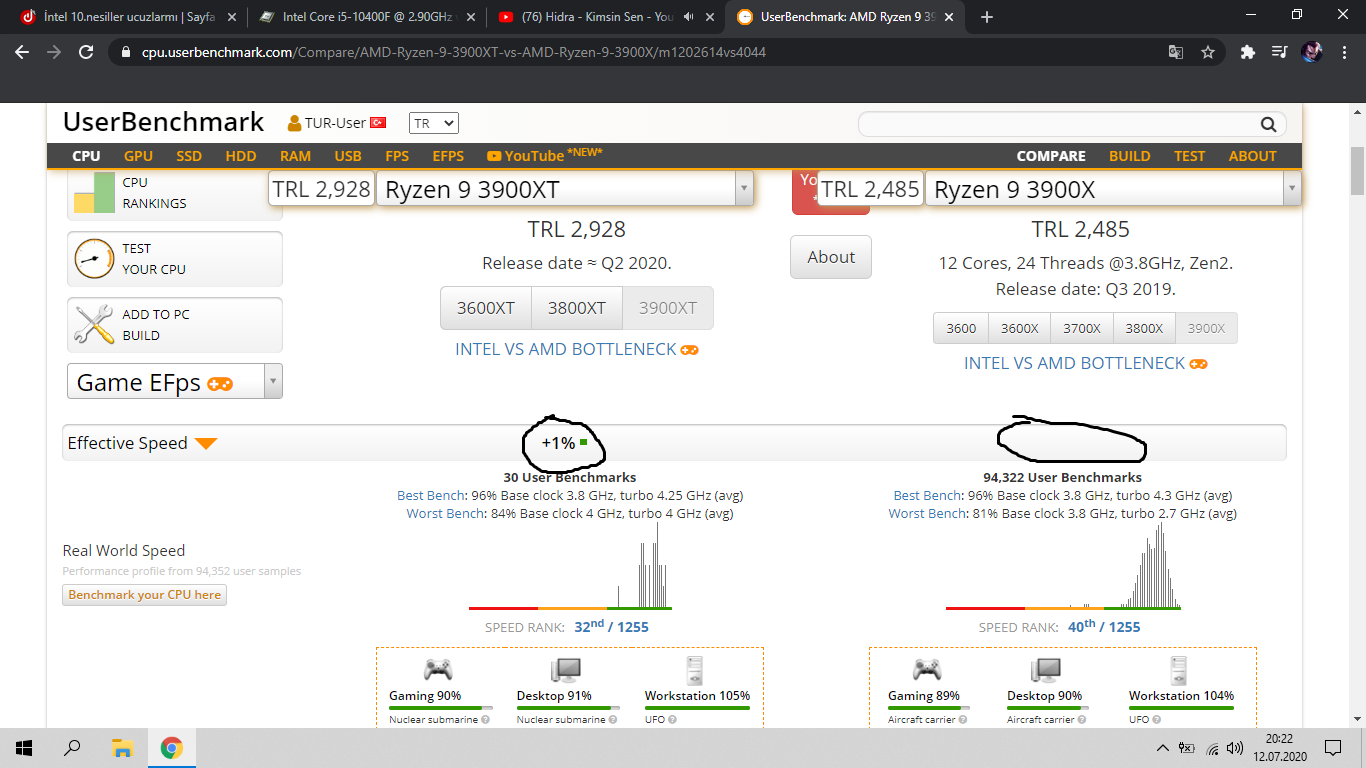Open the Game EFps dropdown

(274, 382)
